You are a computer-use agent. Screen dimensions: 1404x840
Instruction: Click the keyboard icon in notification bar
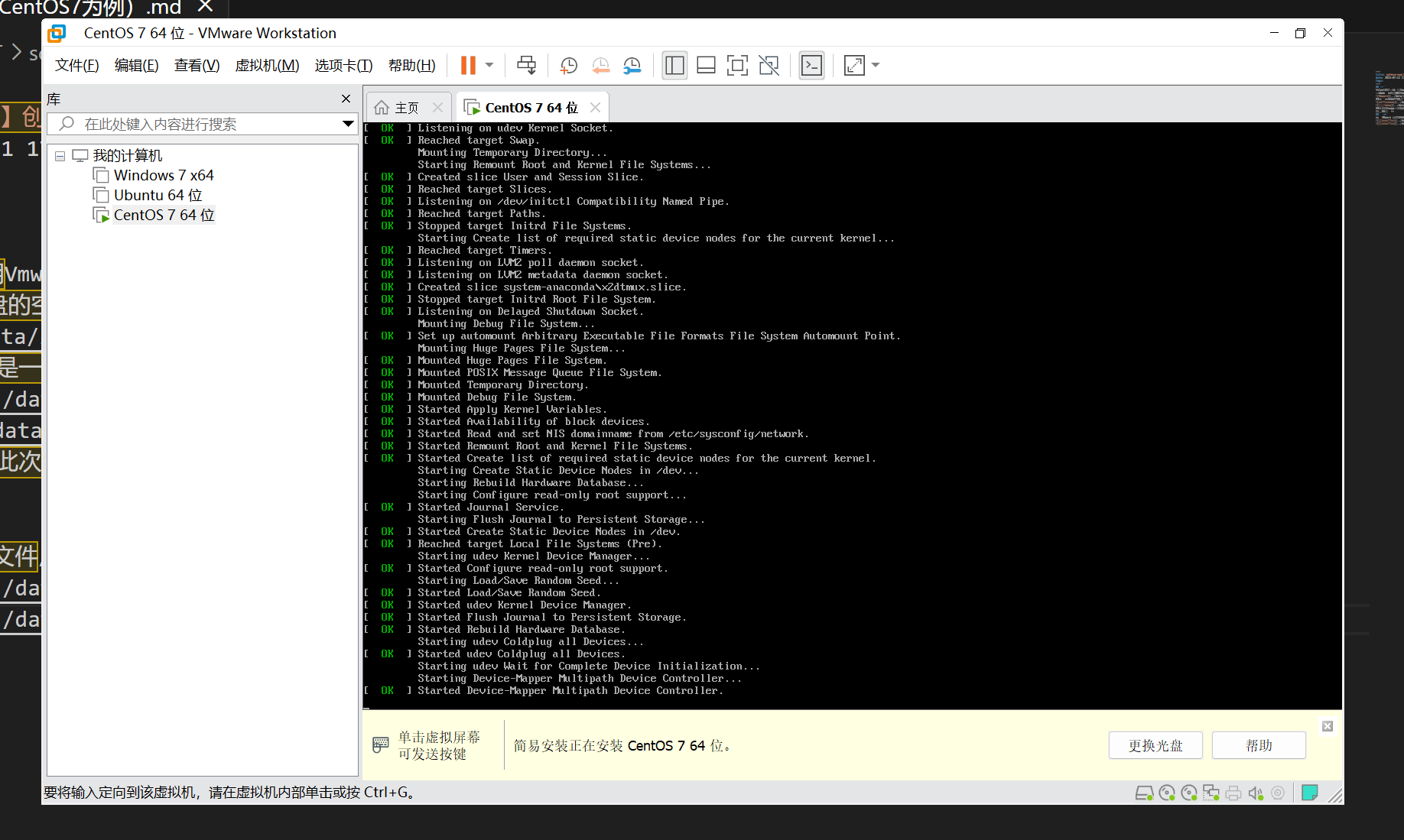[380, 744]
